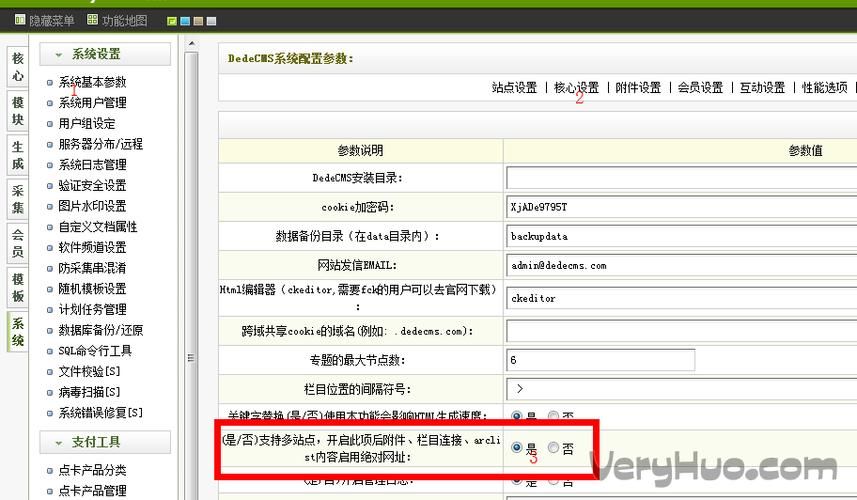Click the 栏目位置的间隔符号 field
The image size is (857, 500).
[x=682, y=389]
